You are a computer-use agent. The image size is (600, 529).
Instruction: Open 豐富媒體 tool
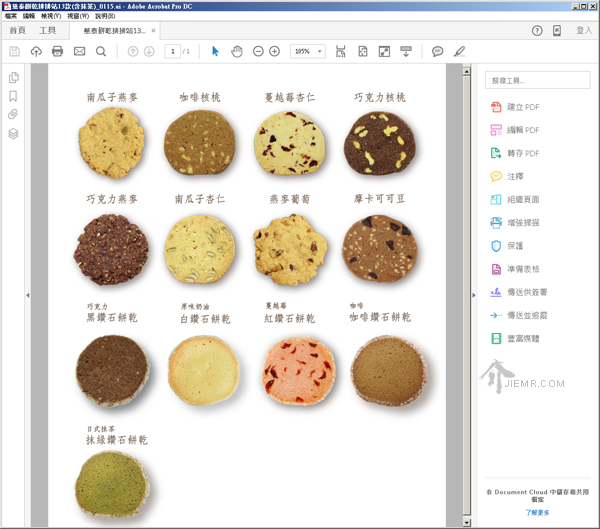(x=515, y=338)
